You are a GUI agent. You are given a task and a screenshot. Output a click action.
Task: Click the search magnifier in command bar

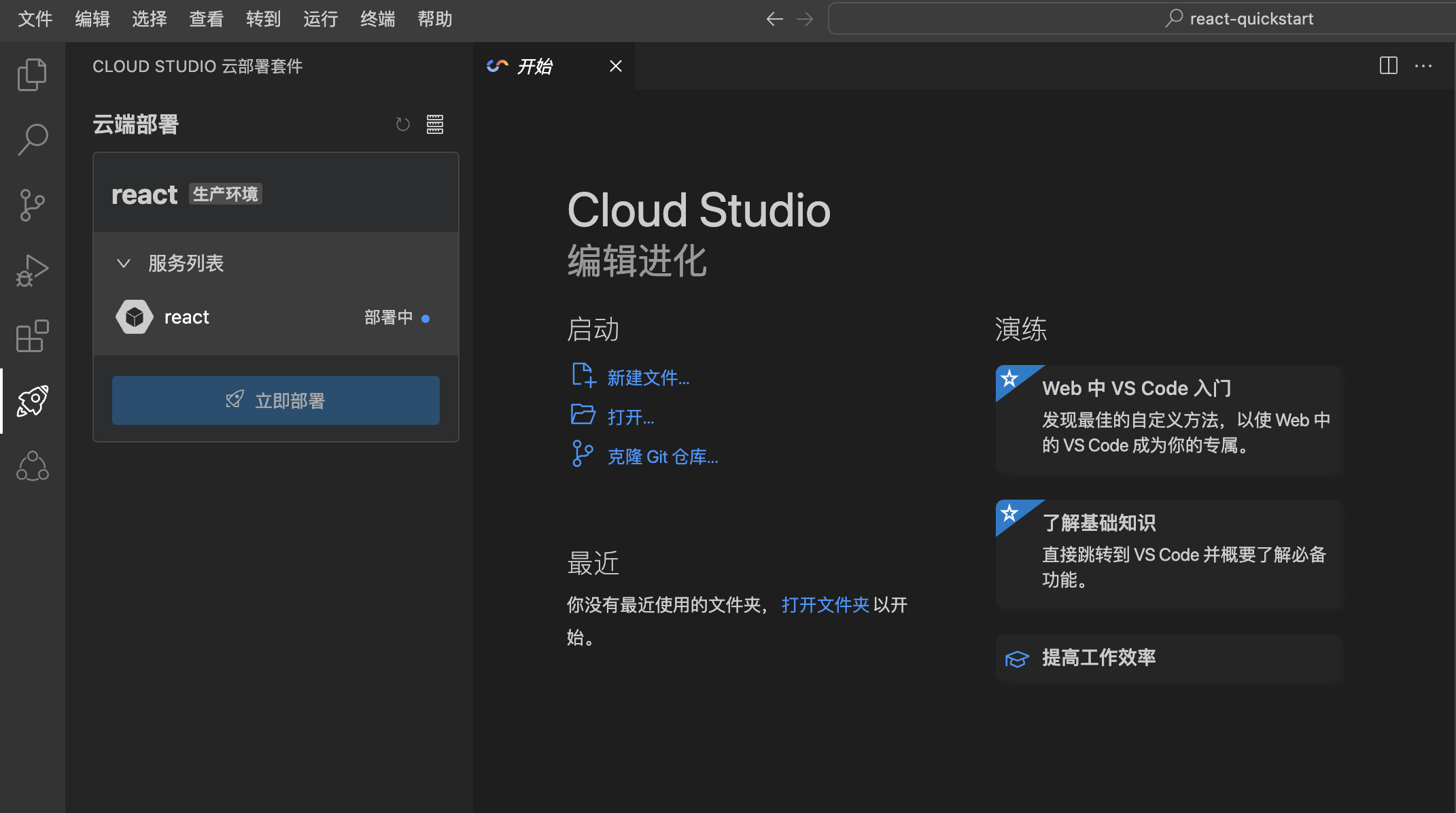(x=1174, y=18)
